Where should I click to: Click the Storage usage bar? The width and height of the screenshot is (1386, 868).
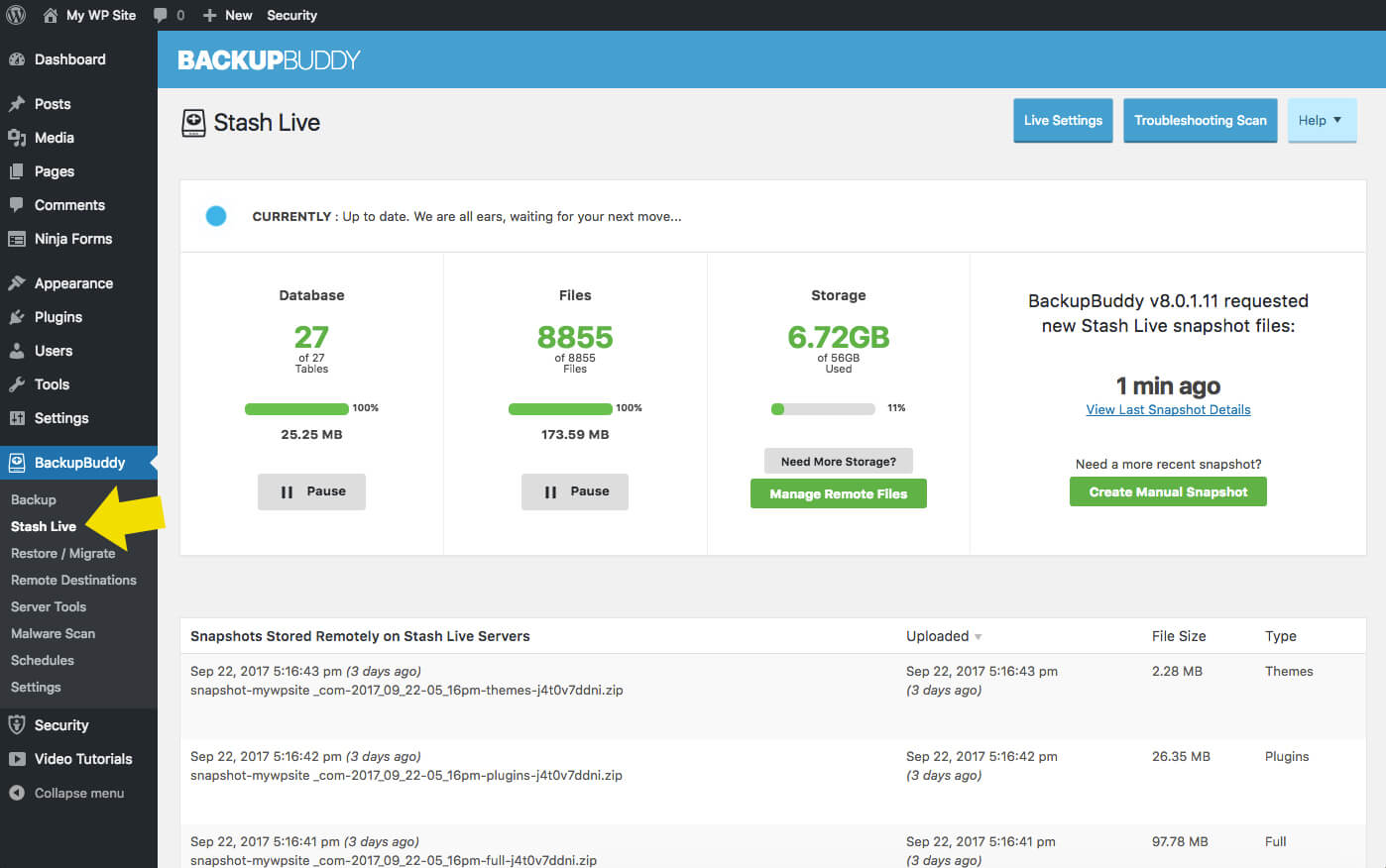pos(823,408)
